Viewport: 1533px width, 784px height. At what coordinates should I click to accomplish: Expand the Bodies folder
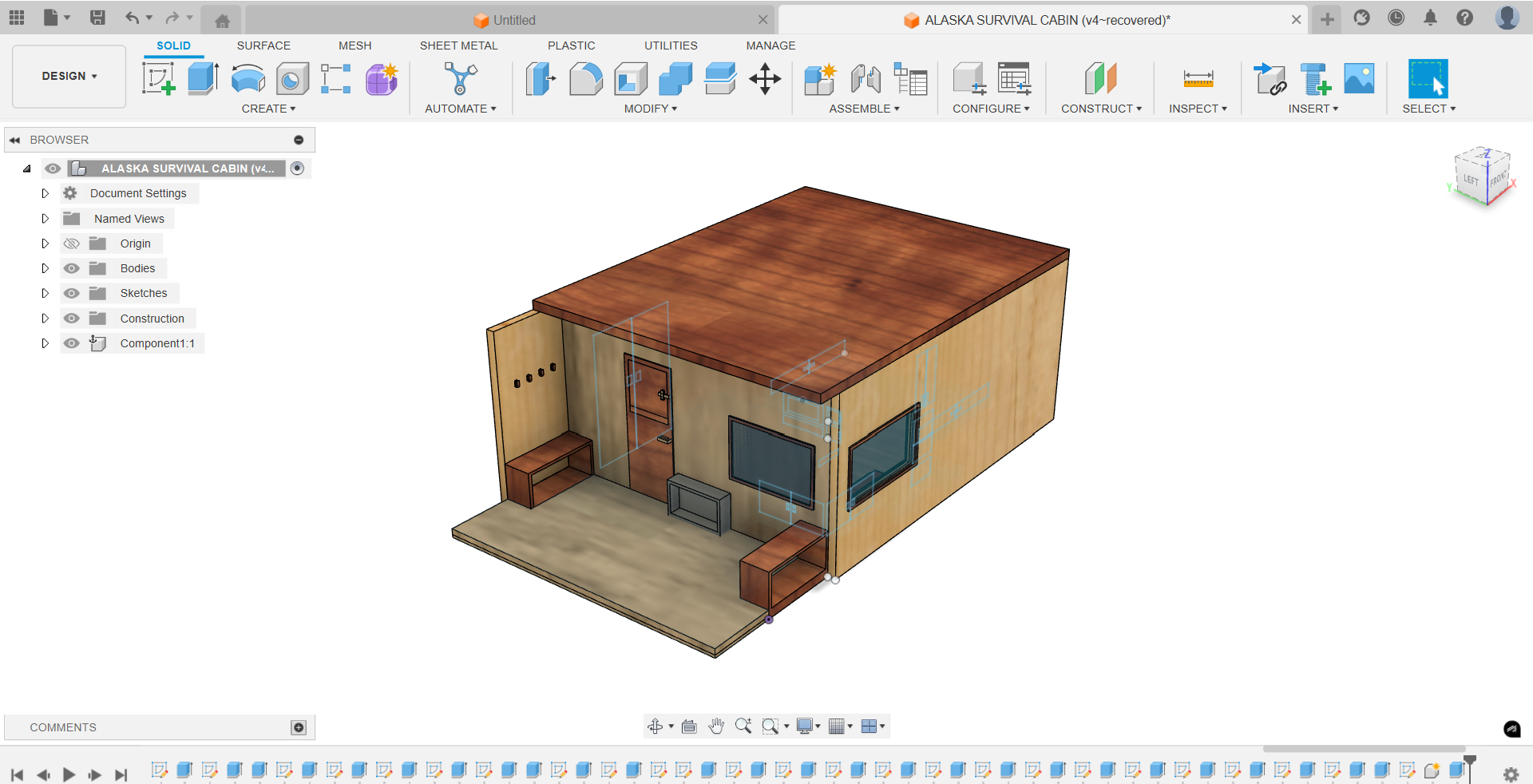coord(46,268)
